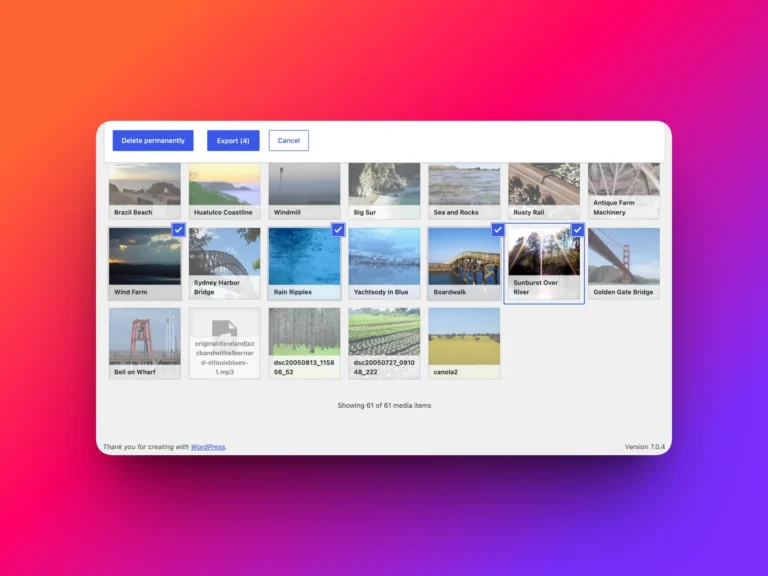Select the Golden Gate Bridge thumbnail
The image size is (768, 576).
pyautogui.click(x=624, y=264)
